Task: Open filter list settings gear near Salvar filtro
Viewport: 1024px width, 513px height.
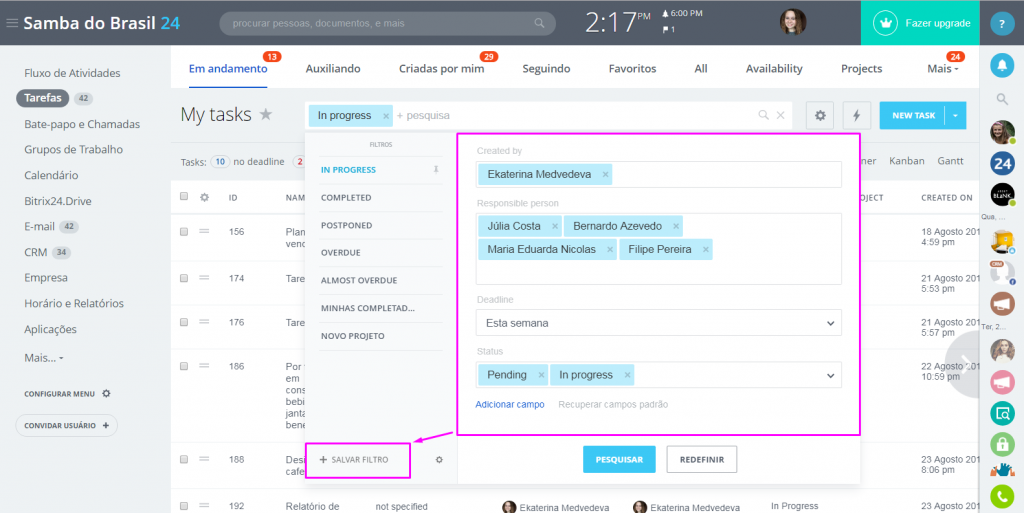Action: [439, 460]
